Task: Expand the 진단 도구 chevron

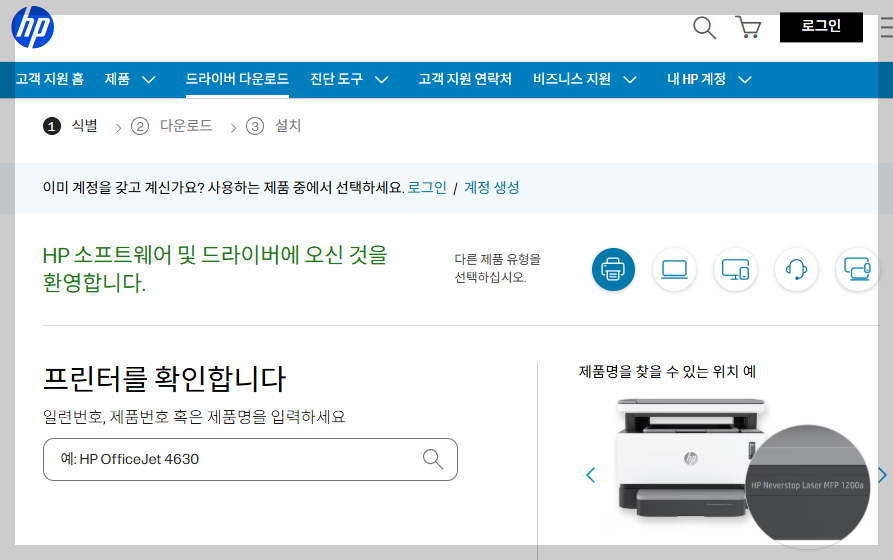Action: (382, 80)
